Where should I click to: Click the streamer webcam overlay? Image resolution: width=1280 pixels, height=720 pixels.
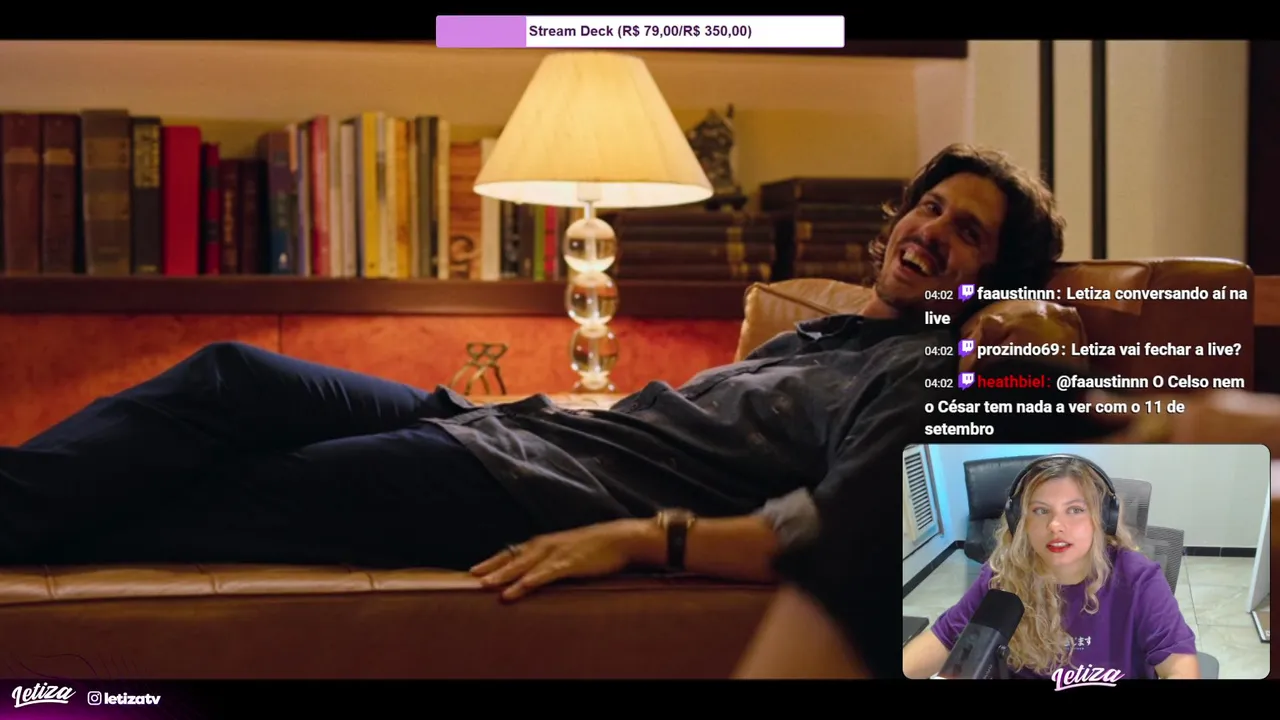point(1086,562)
